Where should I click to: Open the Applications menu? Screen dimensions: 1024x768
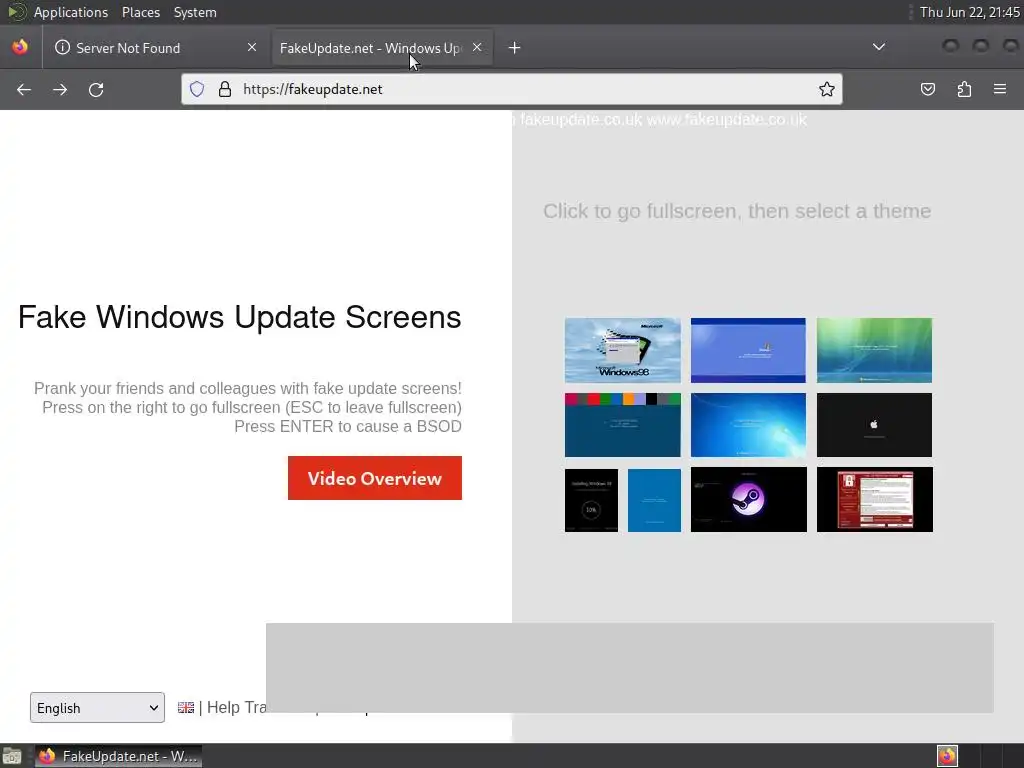71,12
